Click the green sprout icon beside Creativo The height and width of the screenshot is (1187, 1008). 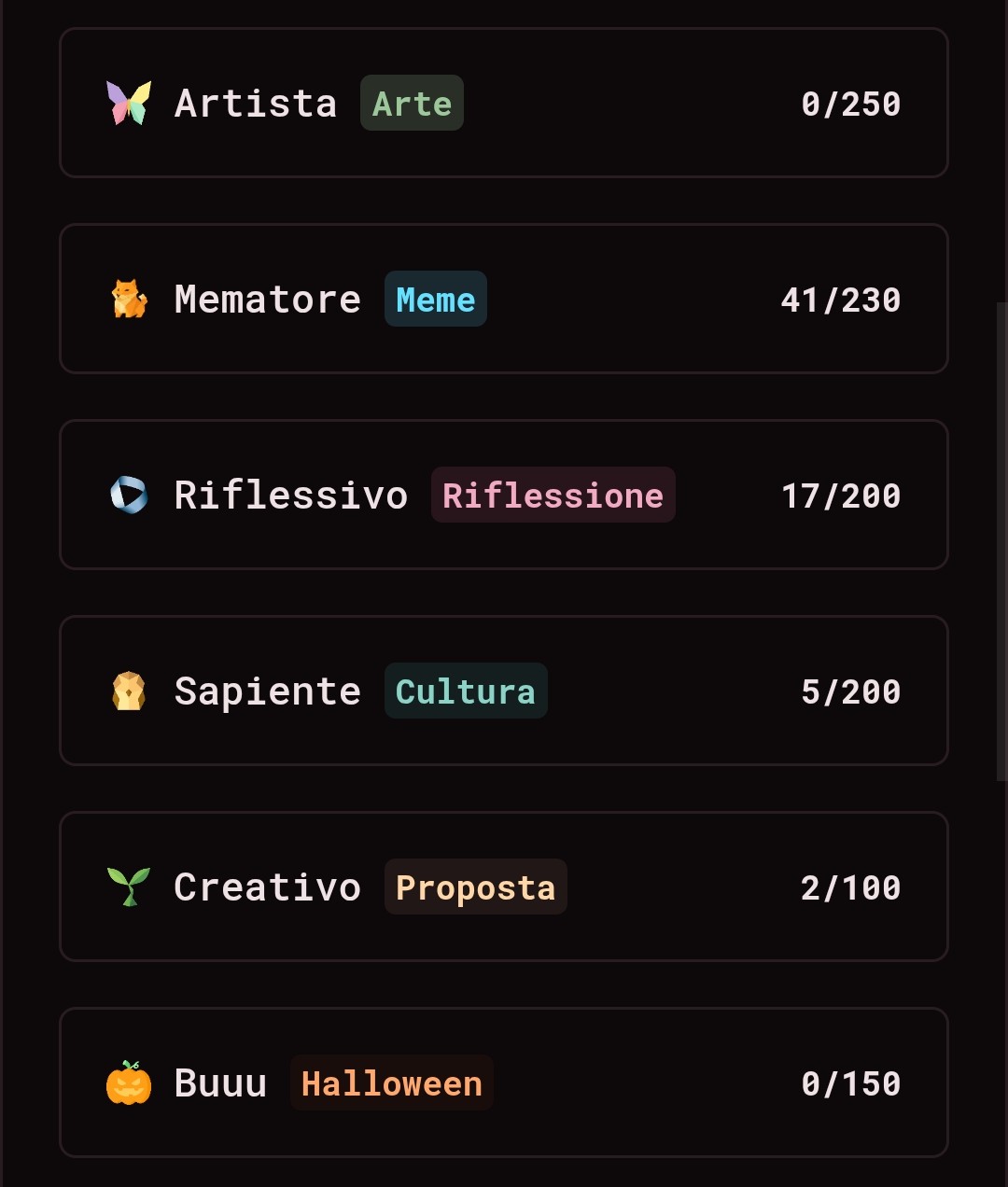129,887
